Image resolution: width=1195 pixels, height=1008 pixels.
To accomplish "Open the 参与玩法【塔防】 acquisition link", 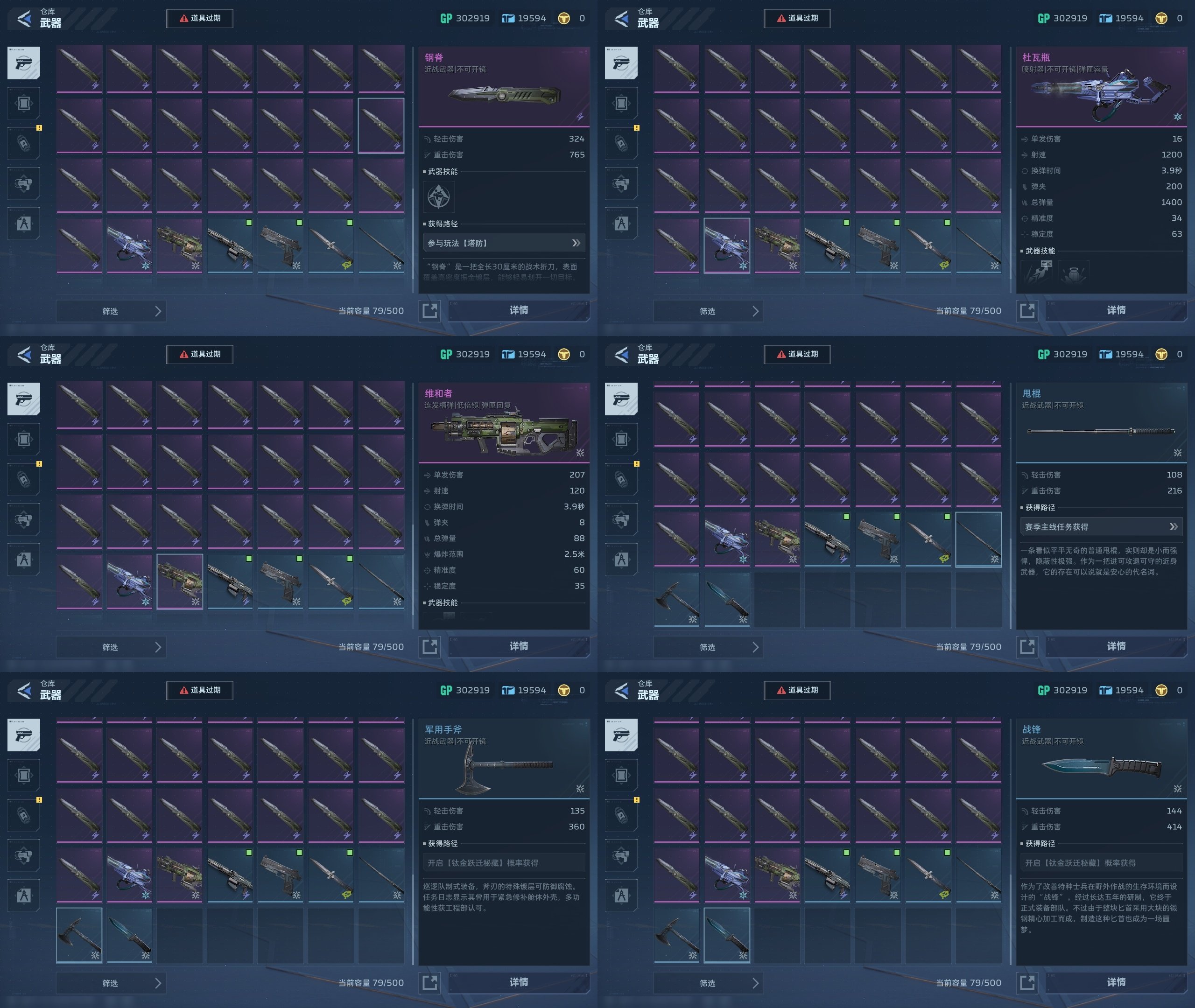I will tap(504, 243).
